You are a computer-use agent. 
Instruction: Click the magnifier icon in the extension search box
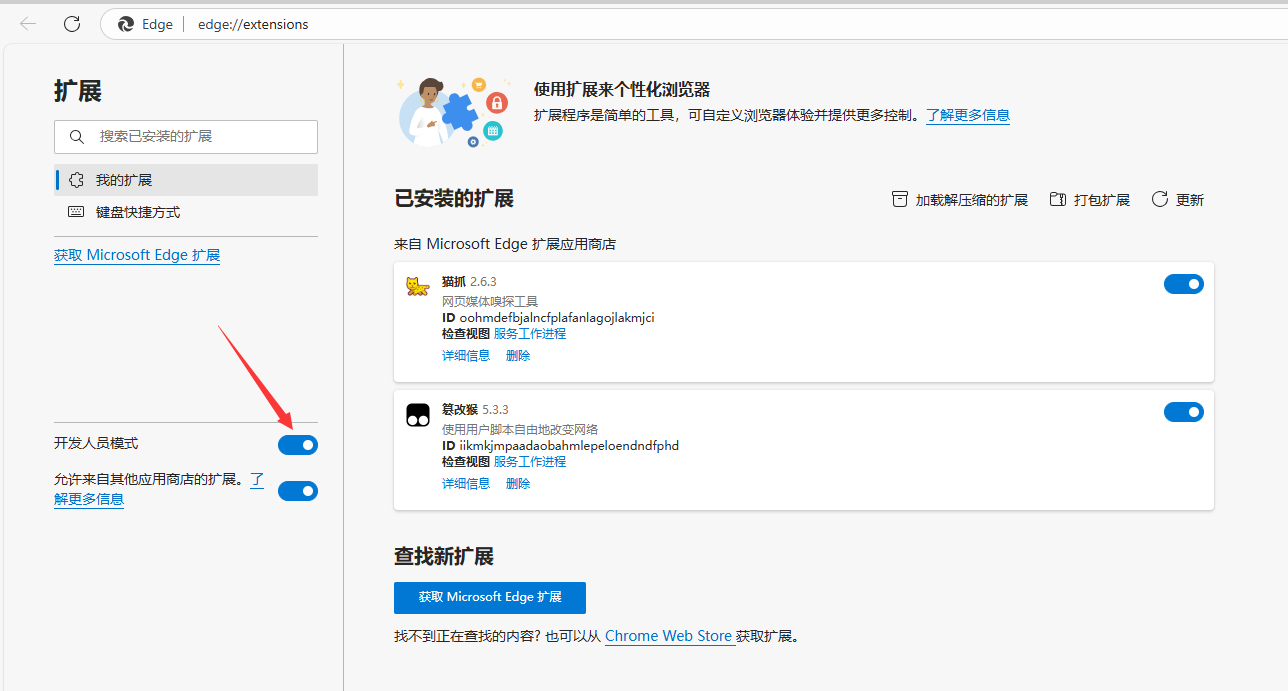point(76,136)
